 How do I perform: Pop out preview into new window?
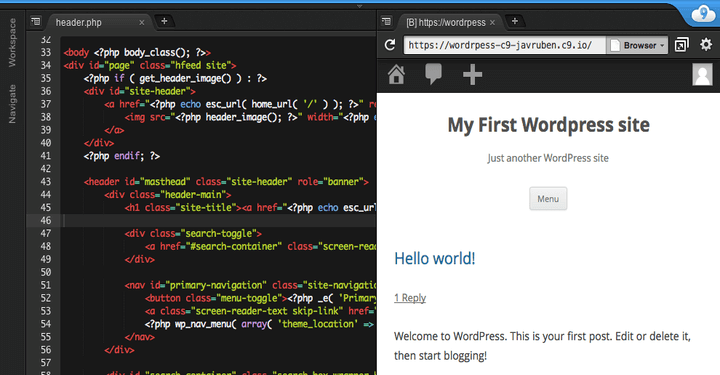(681, 45)
